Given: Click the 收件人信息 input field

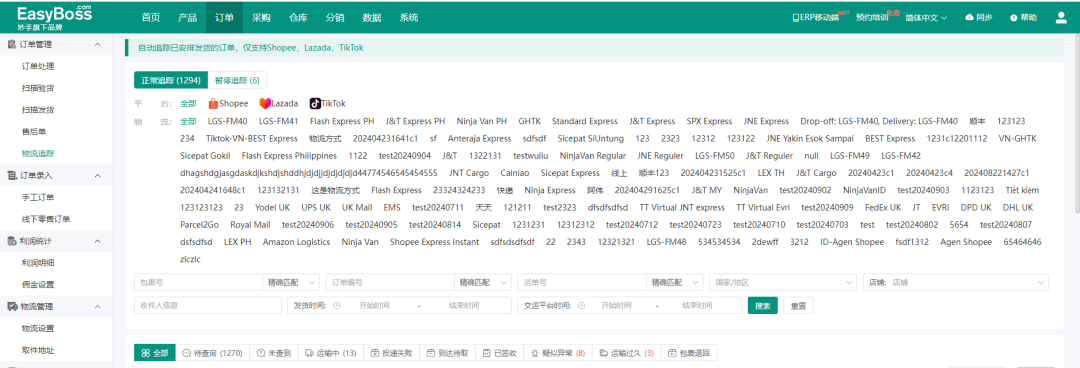Looking at the screenshot, I should (x=208, y=305).
